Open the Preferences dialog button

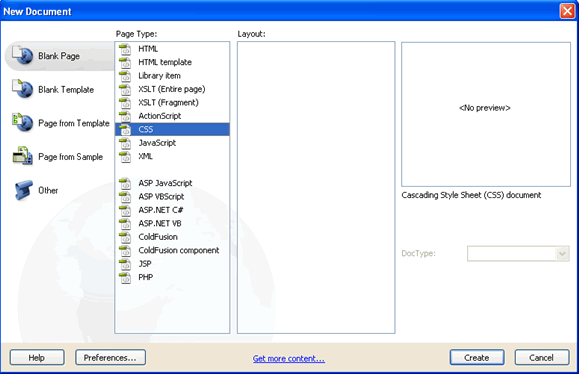(110, 357)
